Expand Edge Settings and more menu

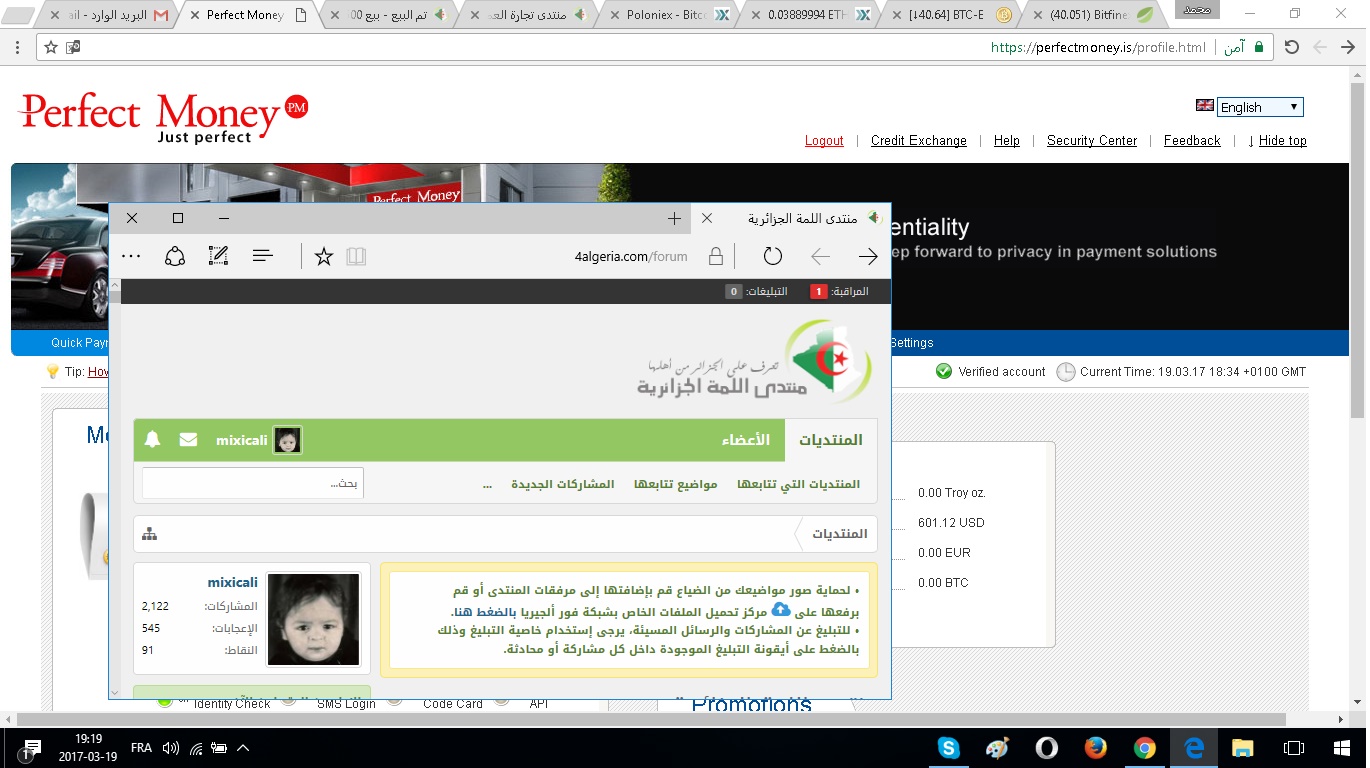point(131,257)
